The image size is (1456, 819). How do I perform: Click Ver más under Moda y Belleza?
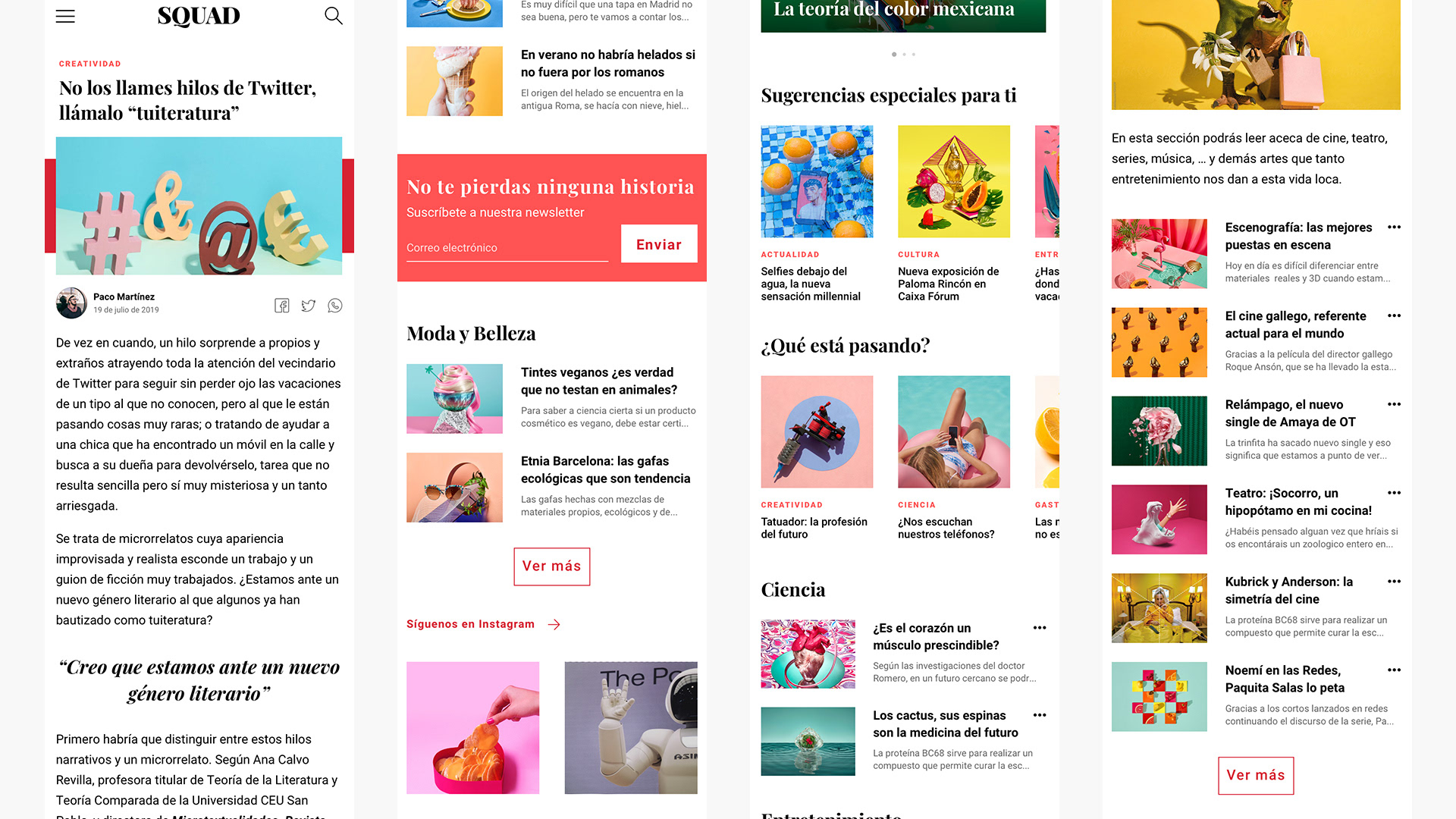tap(552, 566)
